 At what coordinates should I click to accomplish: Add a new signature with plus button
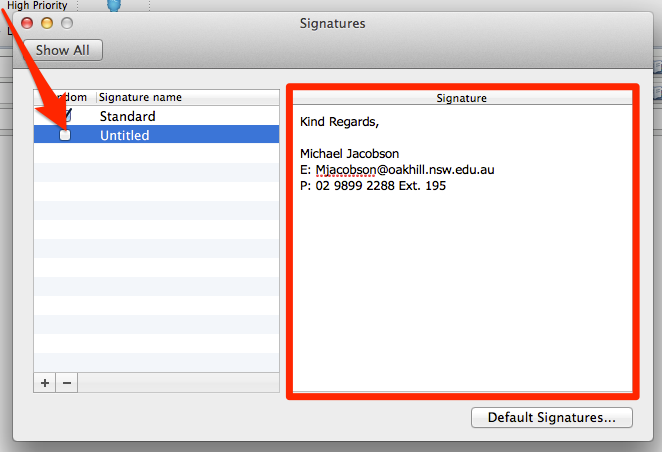click(45, 383)
